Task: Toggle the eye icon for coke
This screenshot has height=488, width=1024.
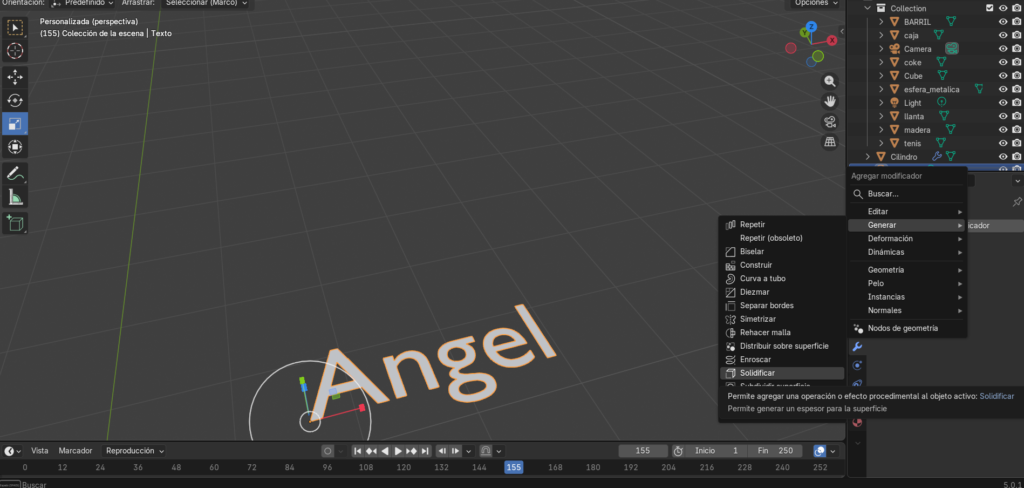Action: click(x=1003, y=62)
